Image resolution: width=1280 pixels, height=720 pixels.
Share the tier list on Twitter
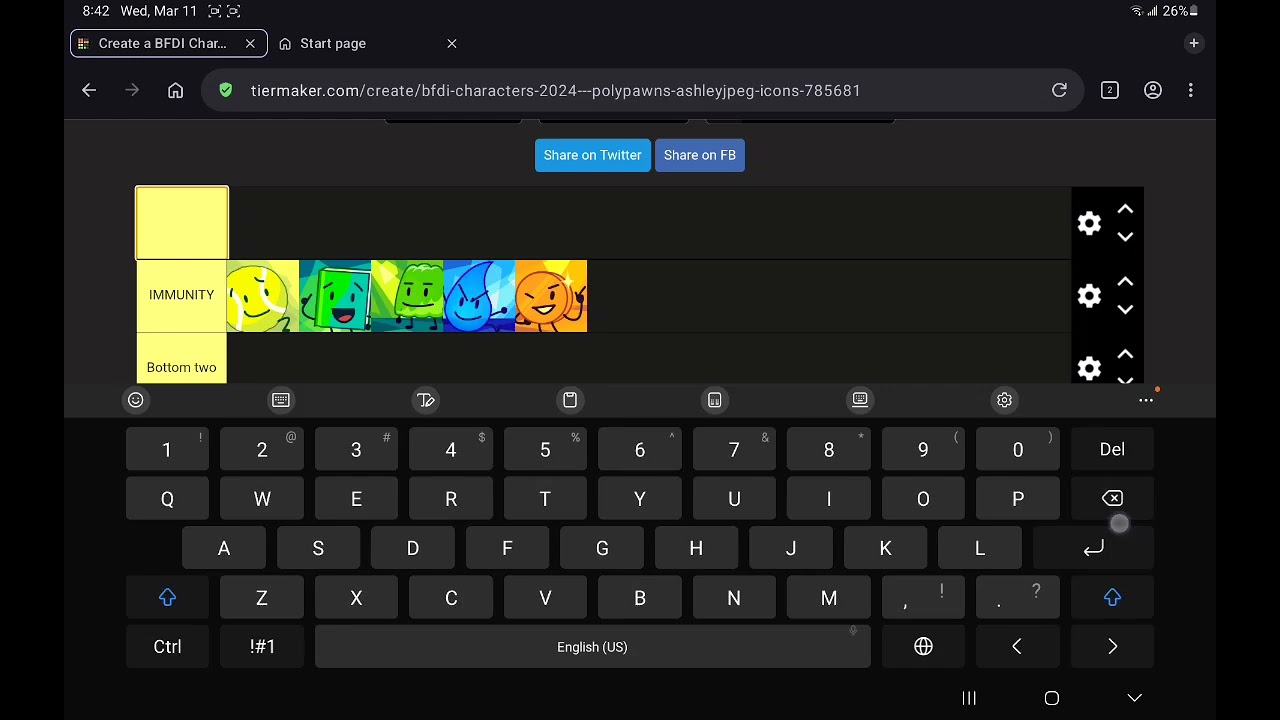click(593, 155)
